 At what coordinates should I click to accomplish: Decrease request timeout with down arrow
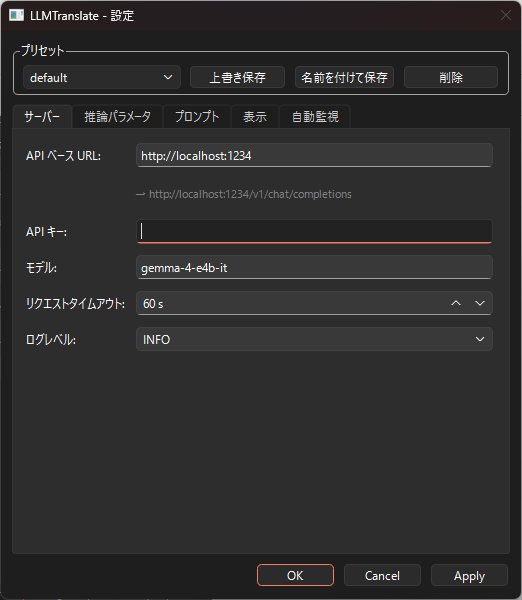coord(480,303)
